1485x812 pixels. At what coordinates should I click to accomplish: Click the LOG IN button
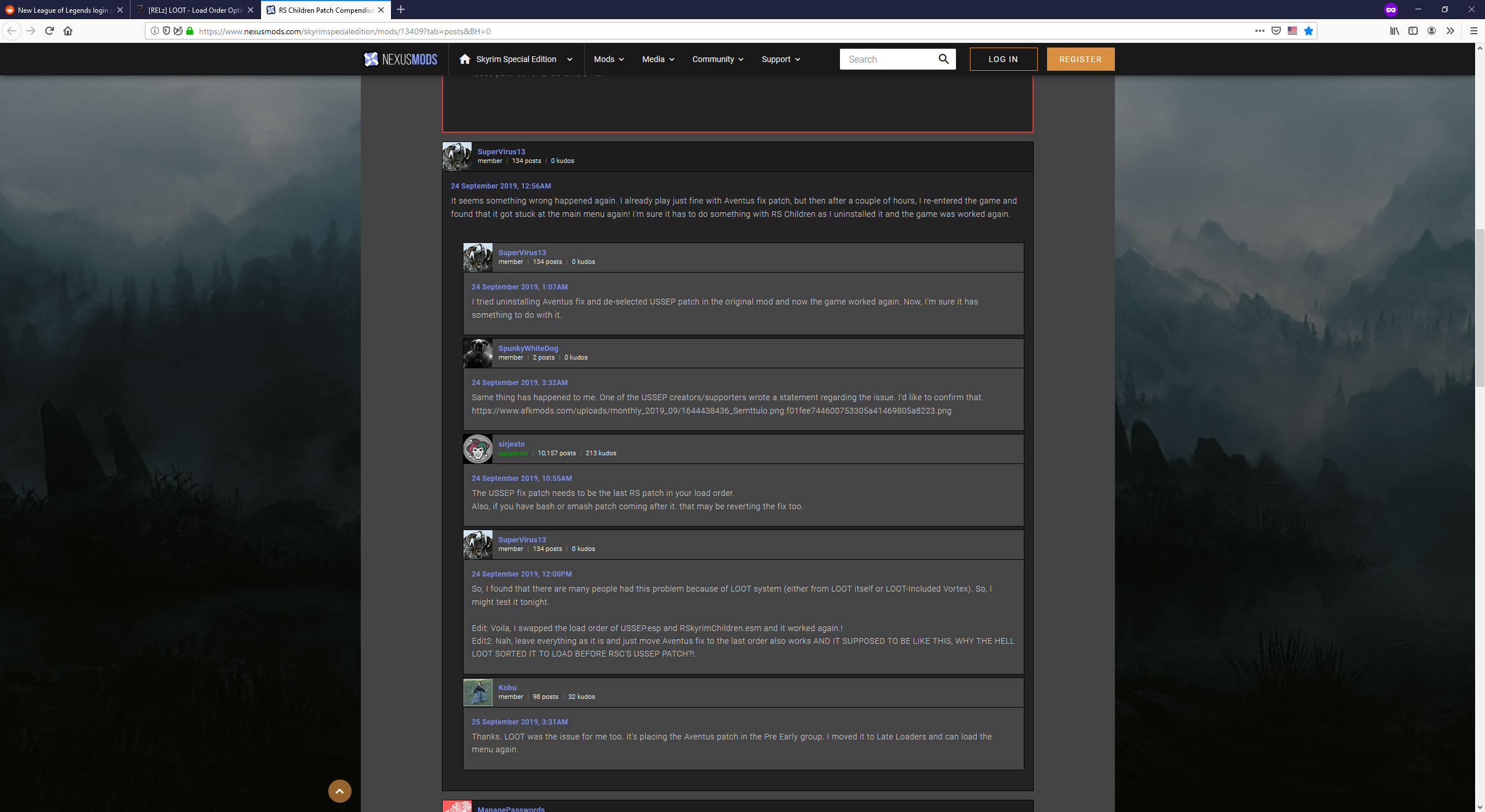[1004, 59]
